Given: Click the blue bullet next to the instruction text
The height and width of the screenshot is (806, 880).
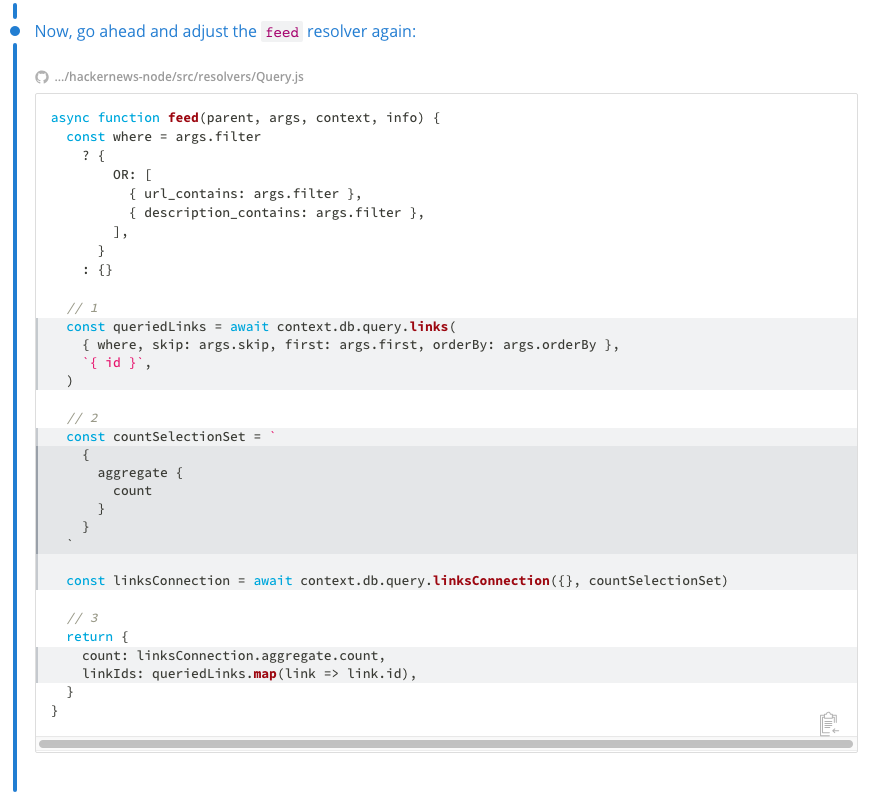Looking at the screenshot, I should (x=14, y=32).
